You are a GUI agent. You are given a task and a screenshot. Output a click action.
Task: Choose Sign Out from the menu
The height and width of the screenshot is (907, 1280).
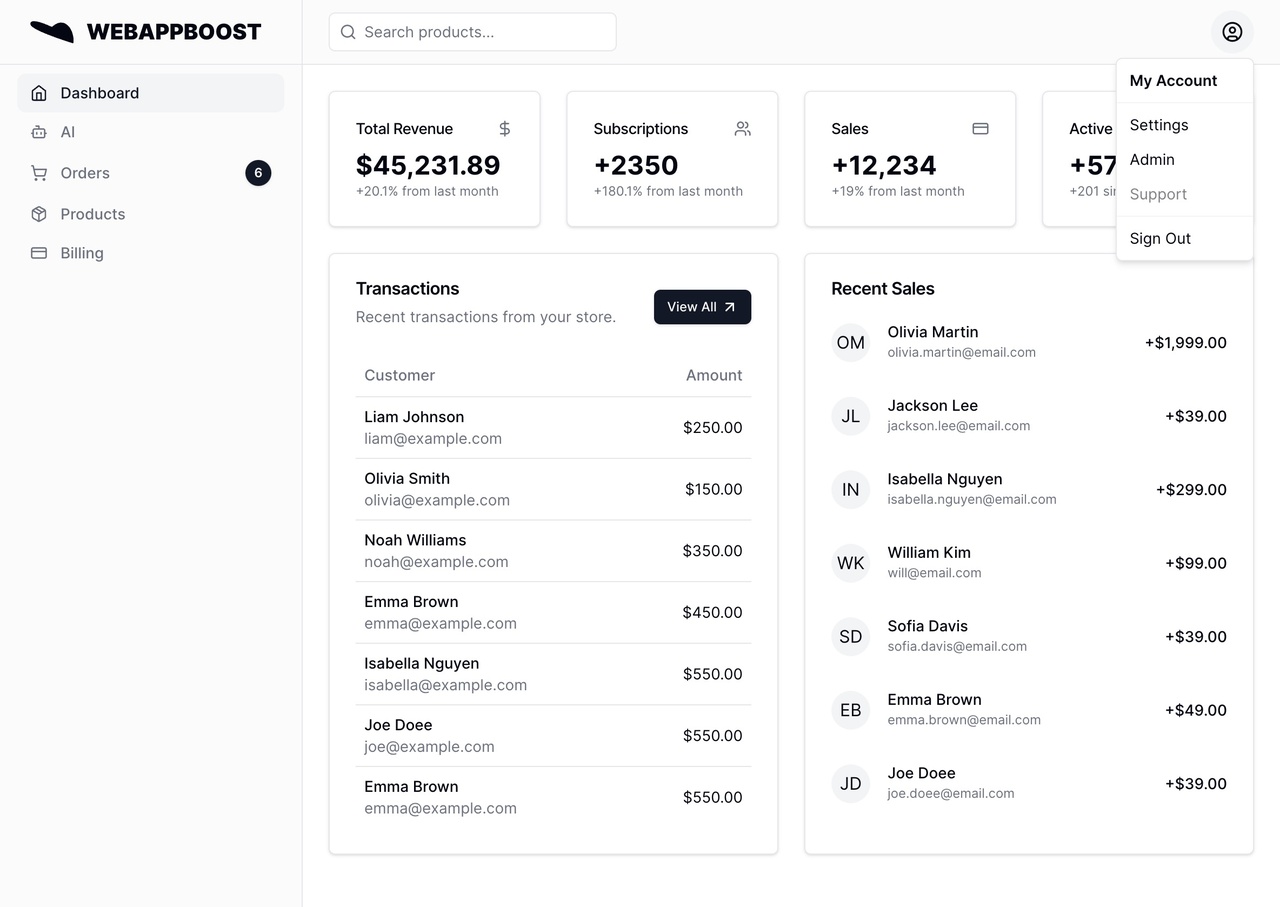coord(1160,238)
